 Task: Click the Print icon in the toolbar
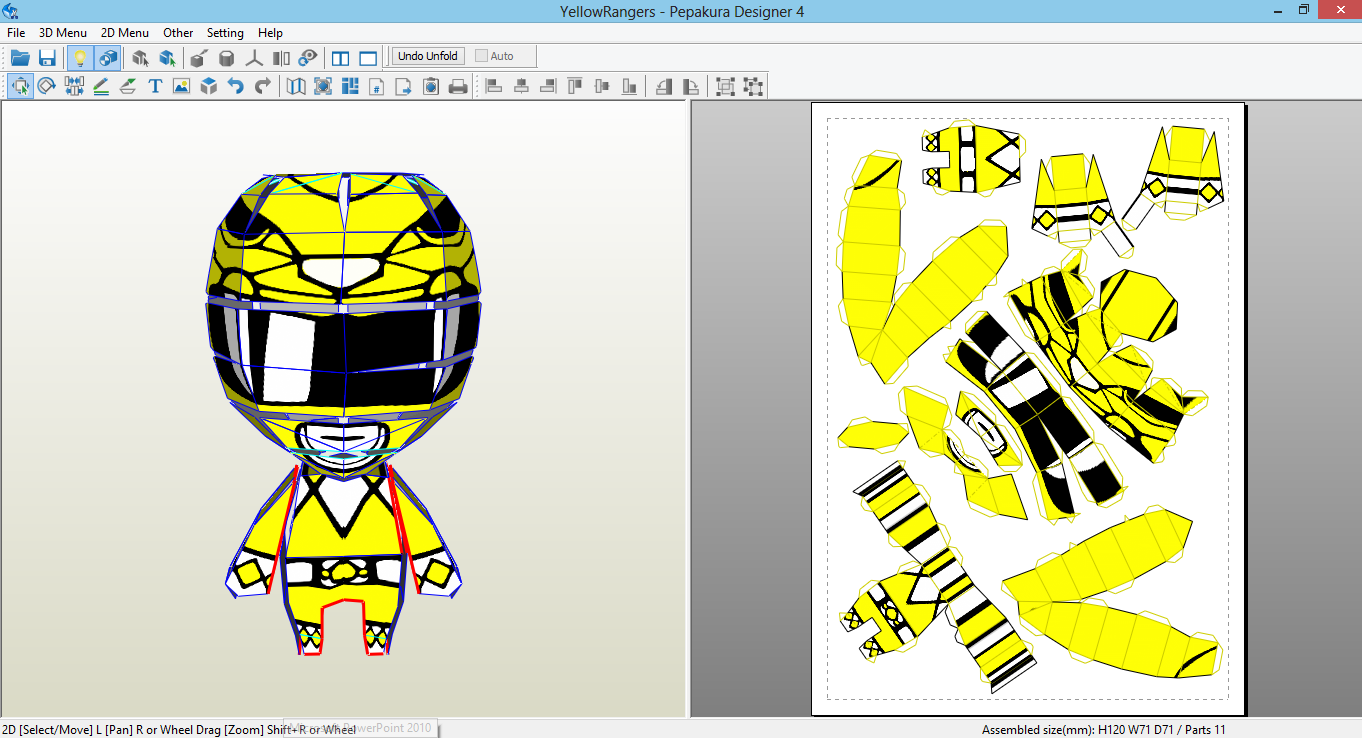458,85
